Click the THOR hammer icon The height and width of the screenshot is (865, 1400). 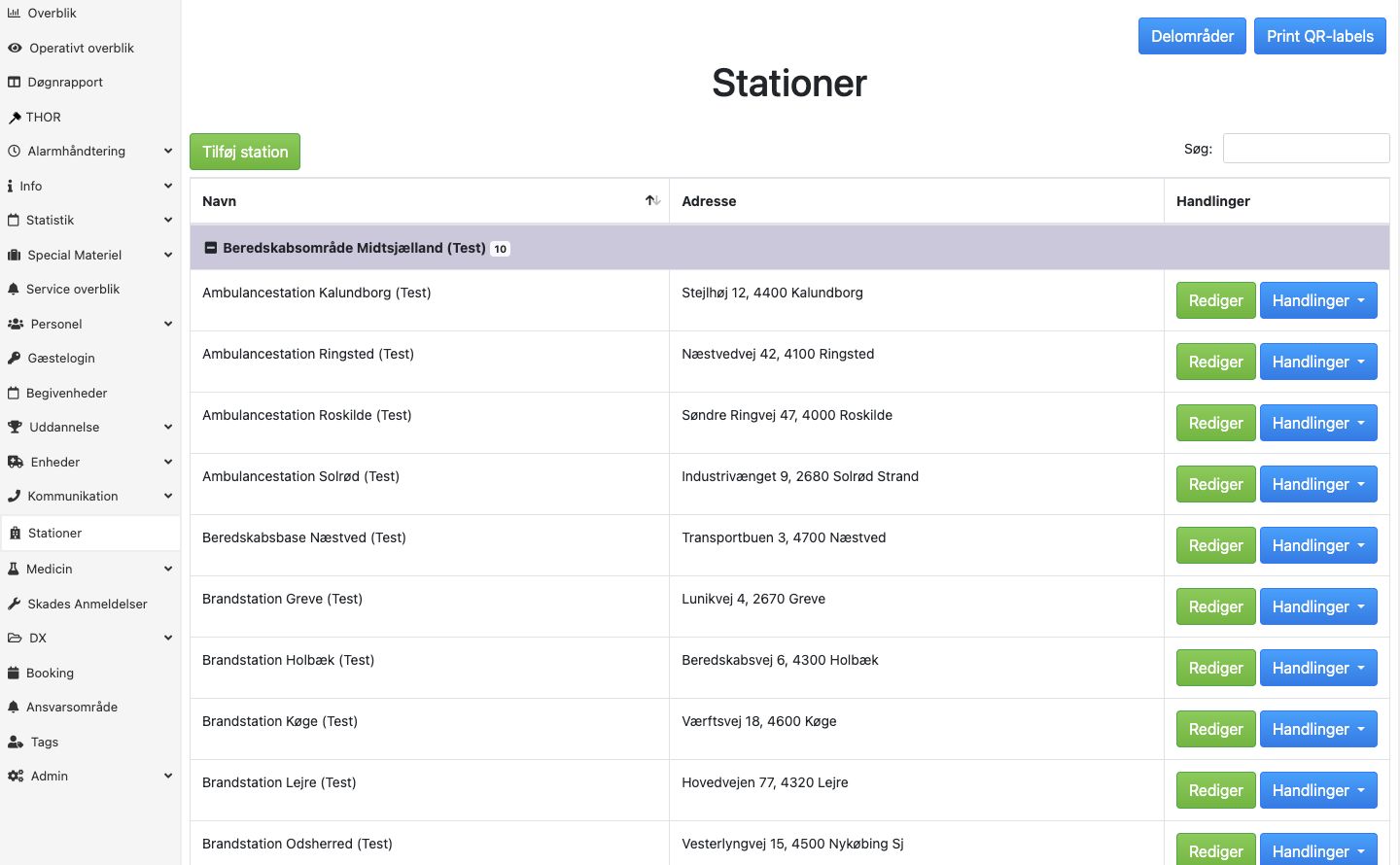click(15, 118)
